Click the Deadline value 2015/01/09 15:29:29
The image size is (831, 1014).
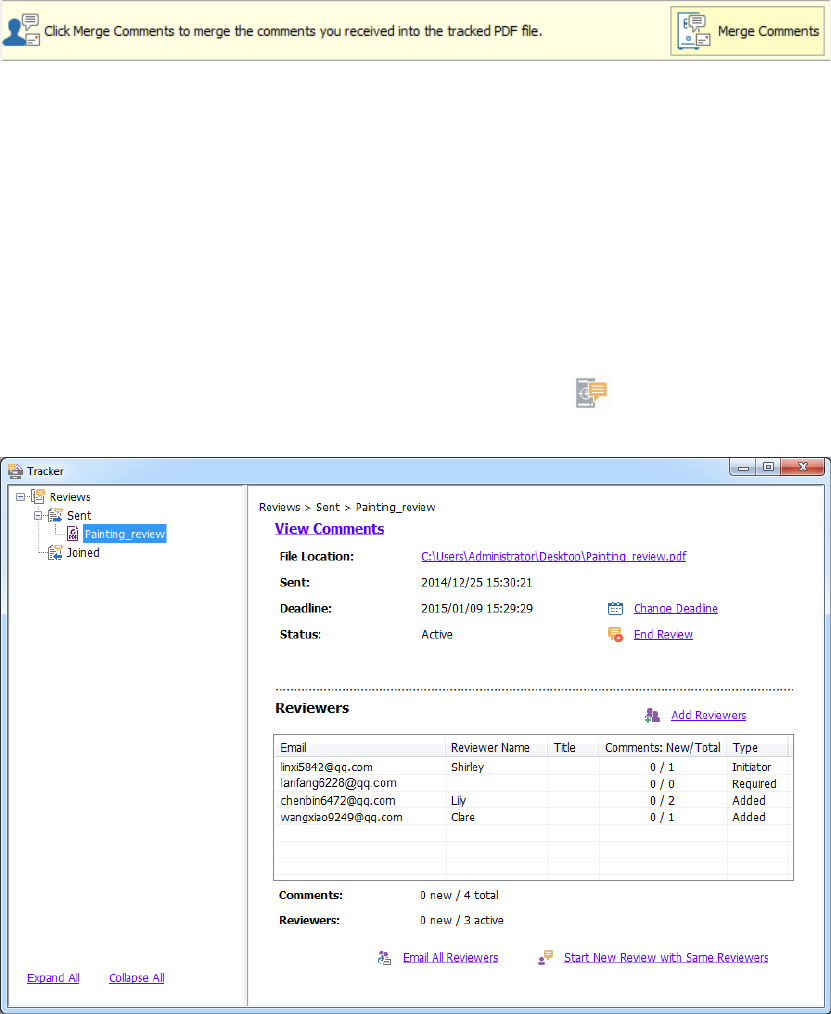[477, 608]
